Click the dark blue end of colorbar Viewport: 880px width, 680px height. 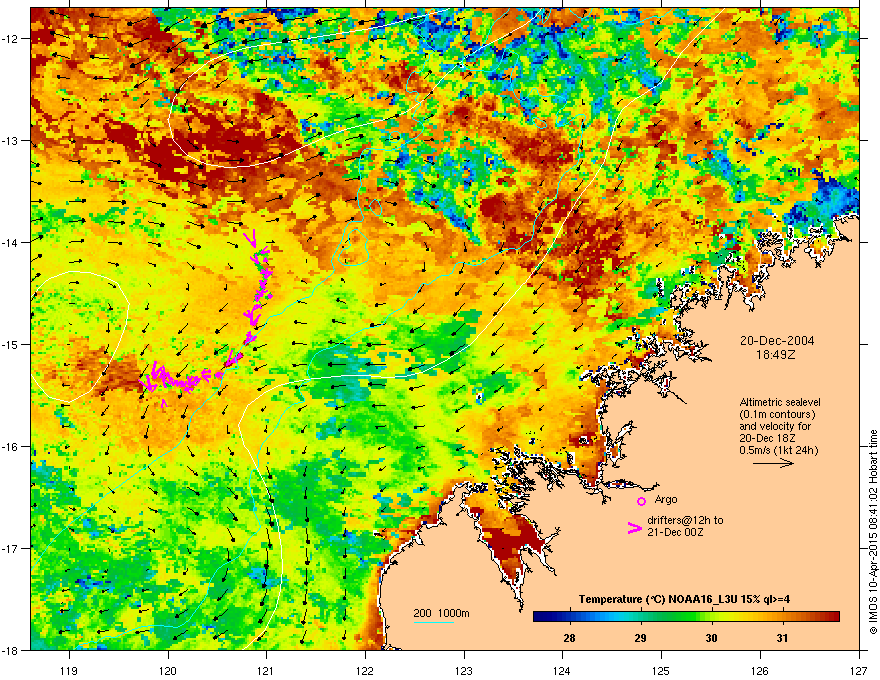pyautogui.click(x=540, y=617)
